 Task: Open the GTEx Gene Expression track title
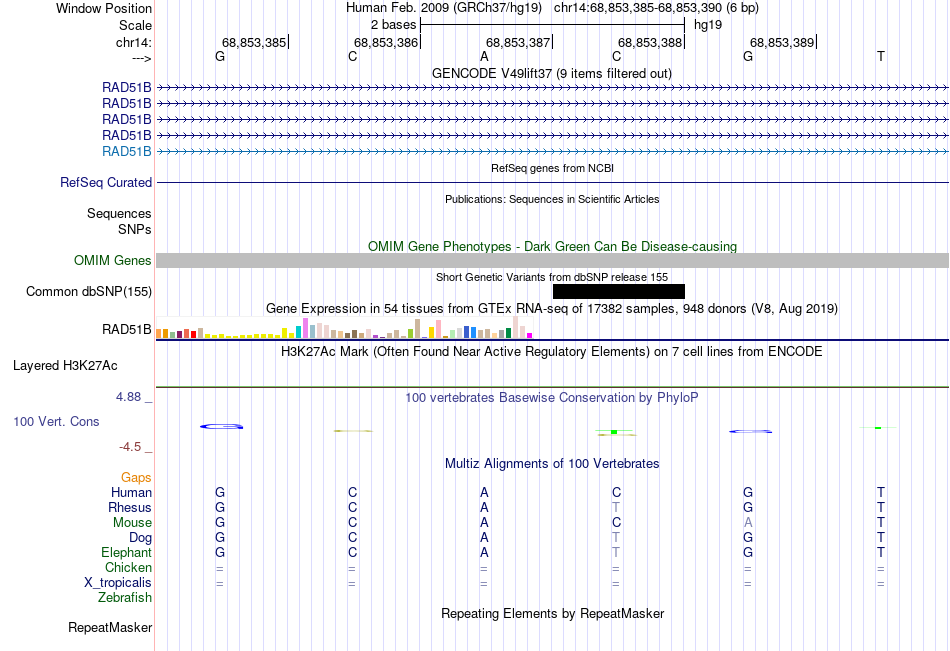point(552,309)
